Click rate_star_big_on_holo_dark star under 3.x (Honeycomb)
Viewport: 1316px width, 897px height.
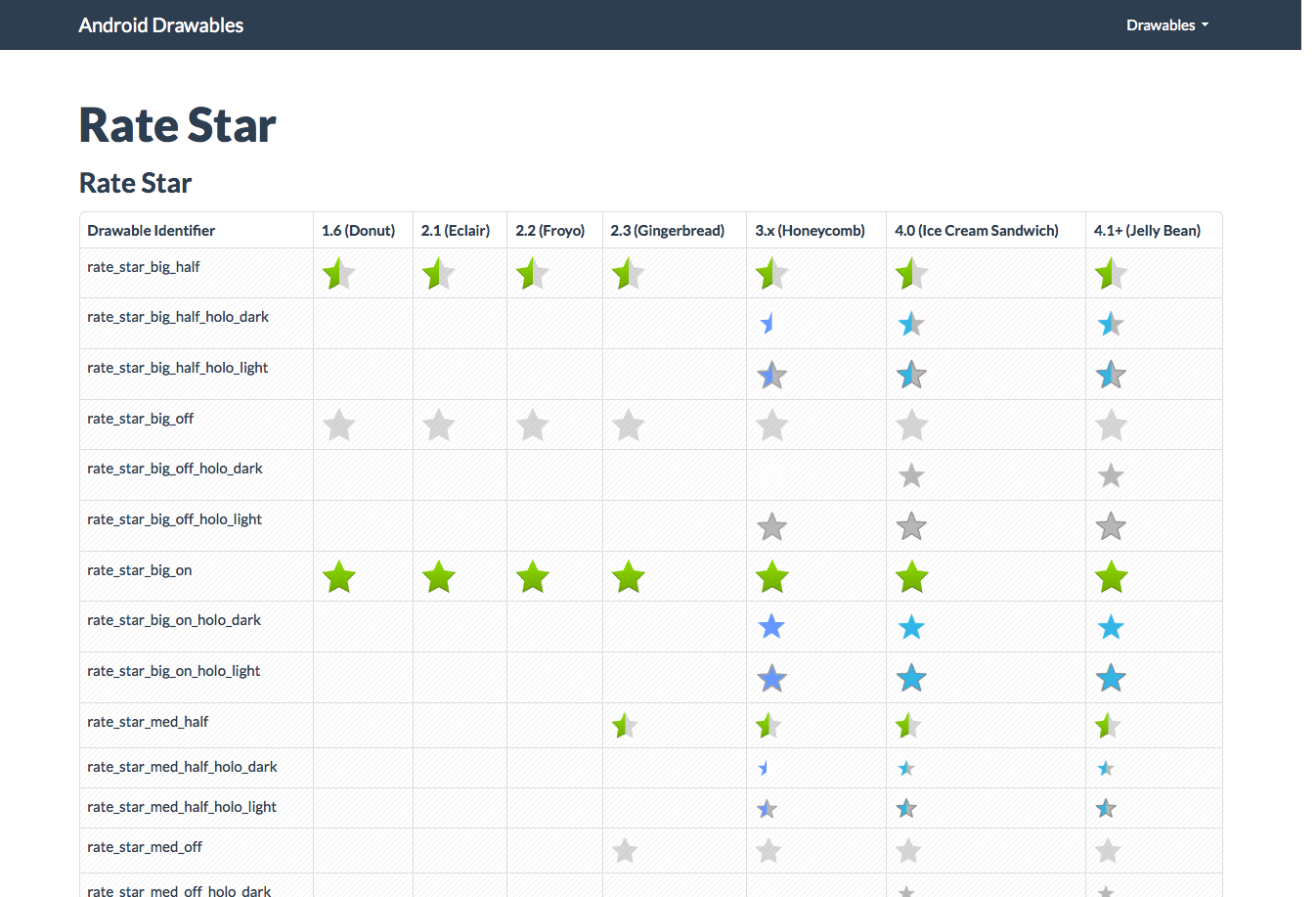tap(771, 627)
